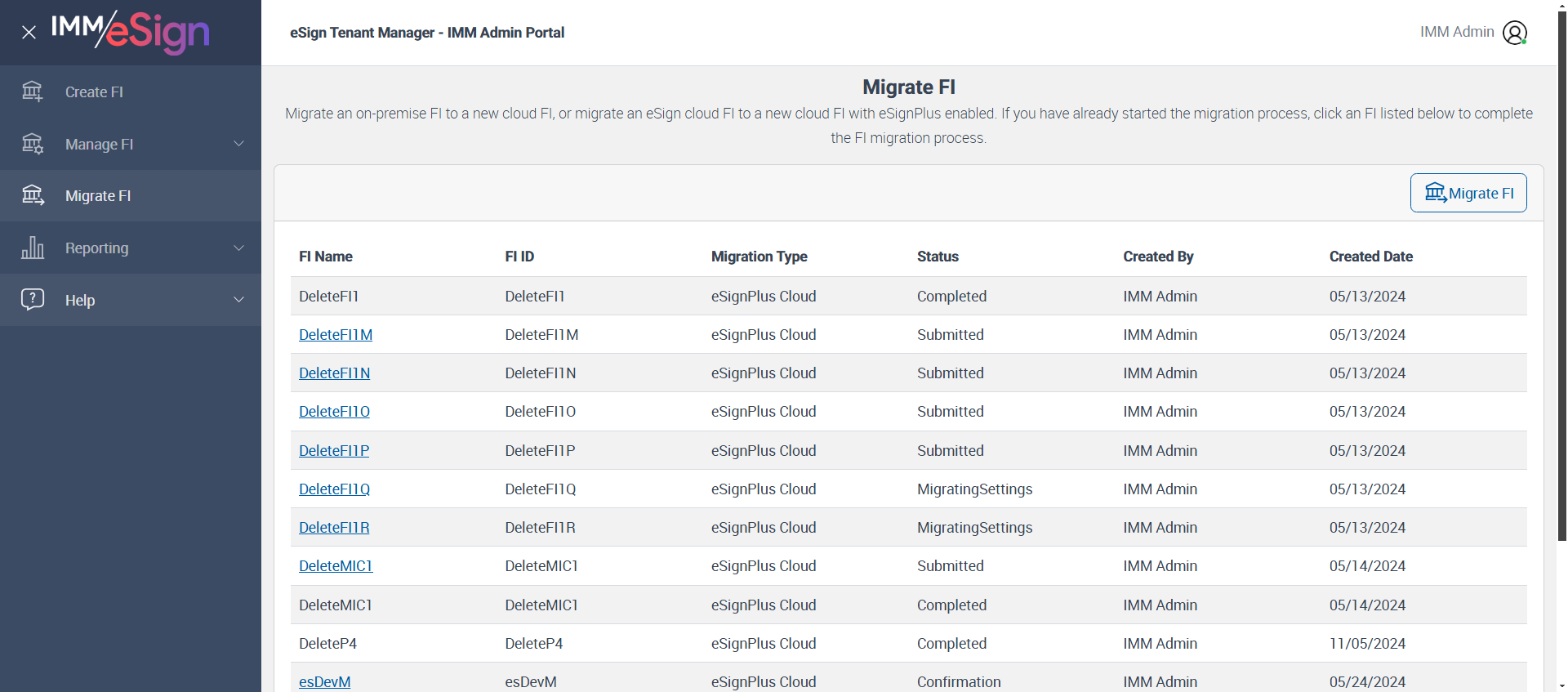The image size is (1568, 692).
Task: Open the IMM Admin user profile icon
Action: 1515,33
